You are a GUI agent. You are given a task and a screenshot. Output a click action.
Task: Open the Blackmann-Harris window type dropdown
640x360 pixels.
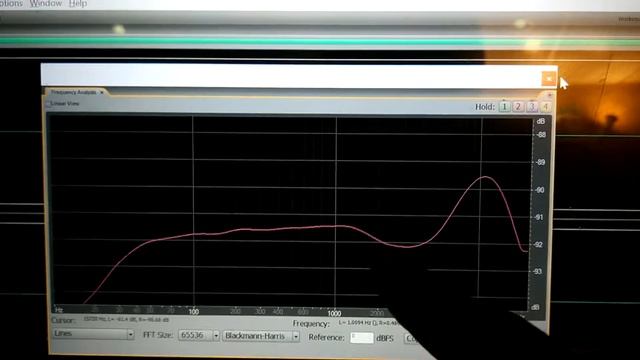261,336
